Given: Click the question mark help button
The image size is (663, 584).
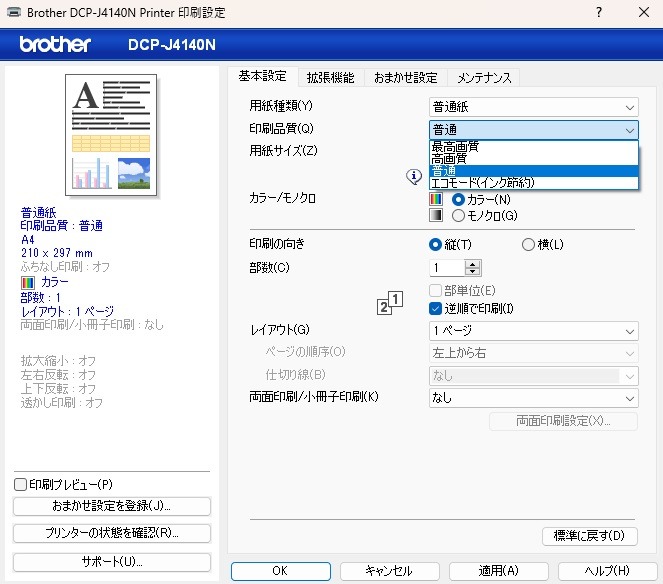Looking at the screenshot, I should pos(599,12).
